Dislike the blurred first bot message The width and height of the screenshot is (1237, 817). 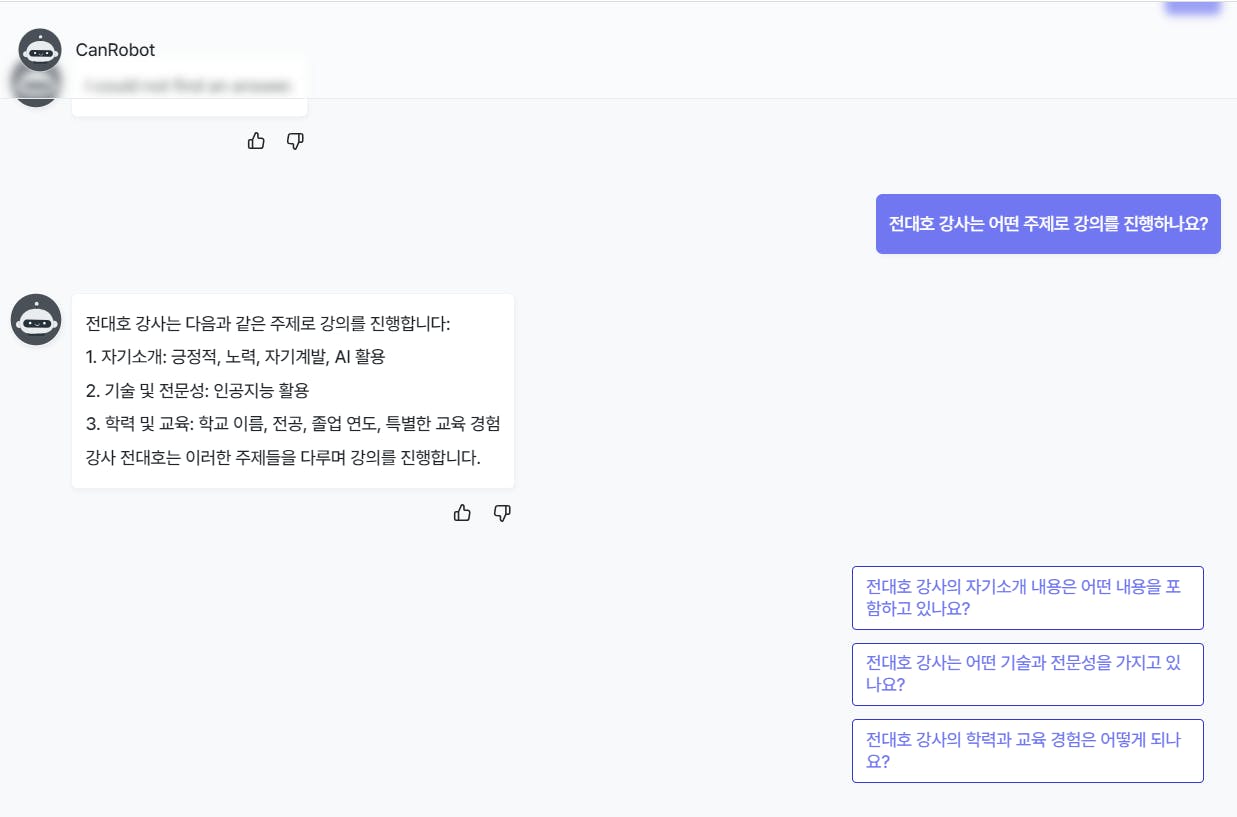(x=295, y=141)
